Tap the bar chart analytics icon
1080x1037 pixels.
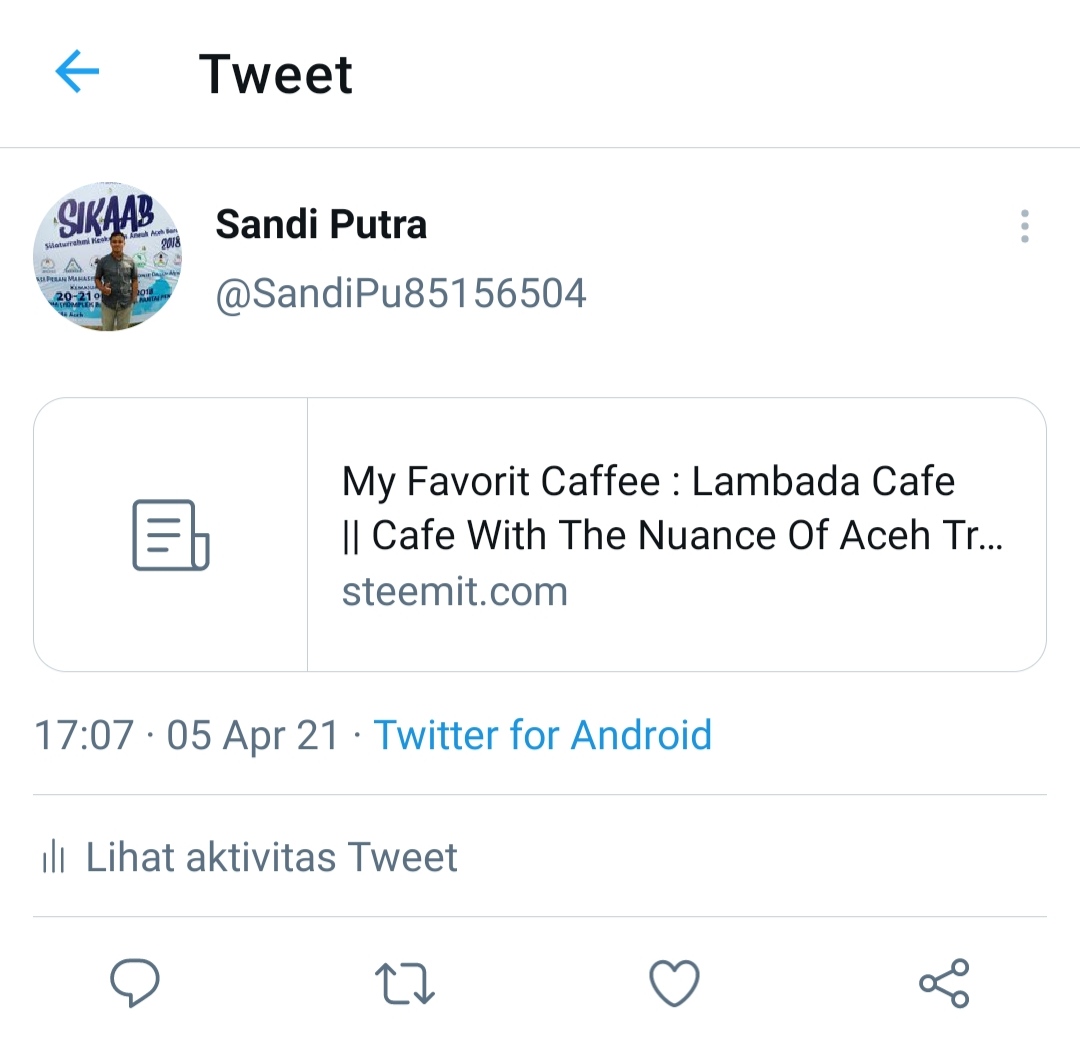point(54,858)
